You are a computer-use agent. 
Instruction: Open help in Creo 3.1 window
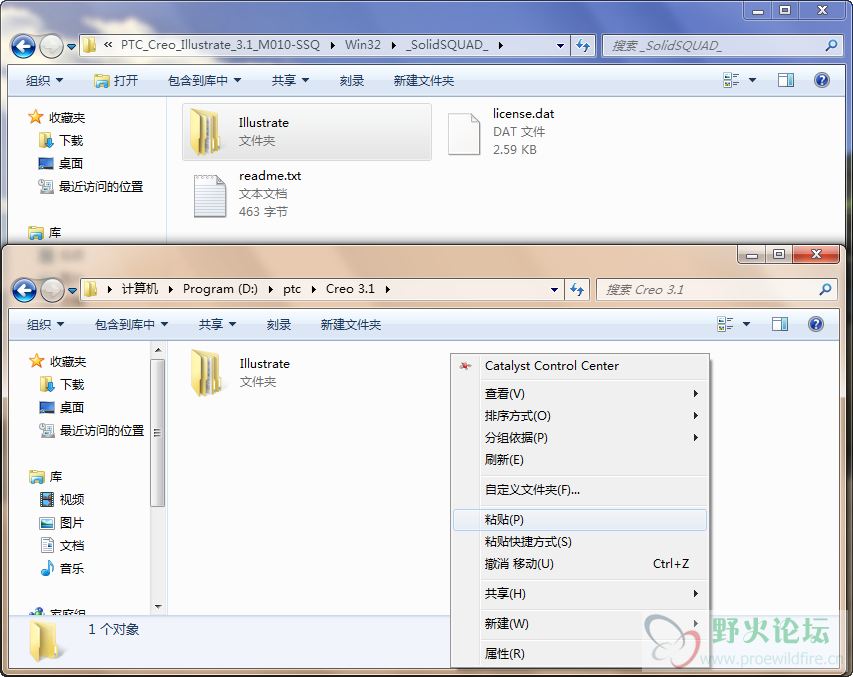coord(815,324)
